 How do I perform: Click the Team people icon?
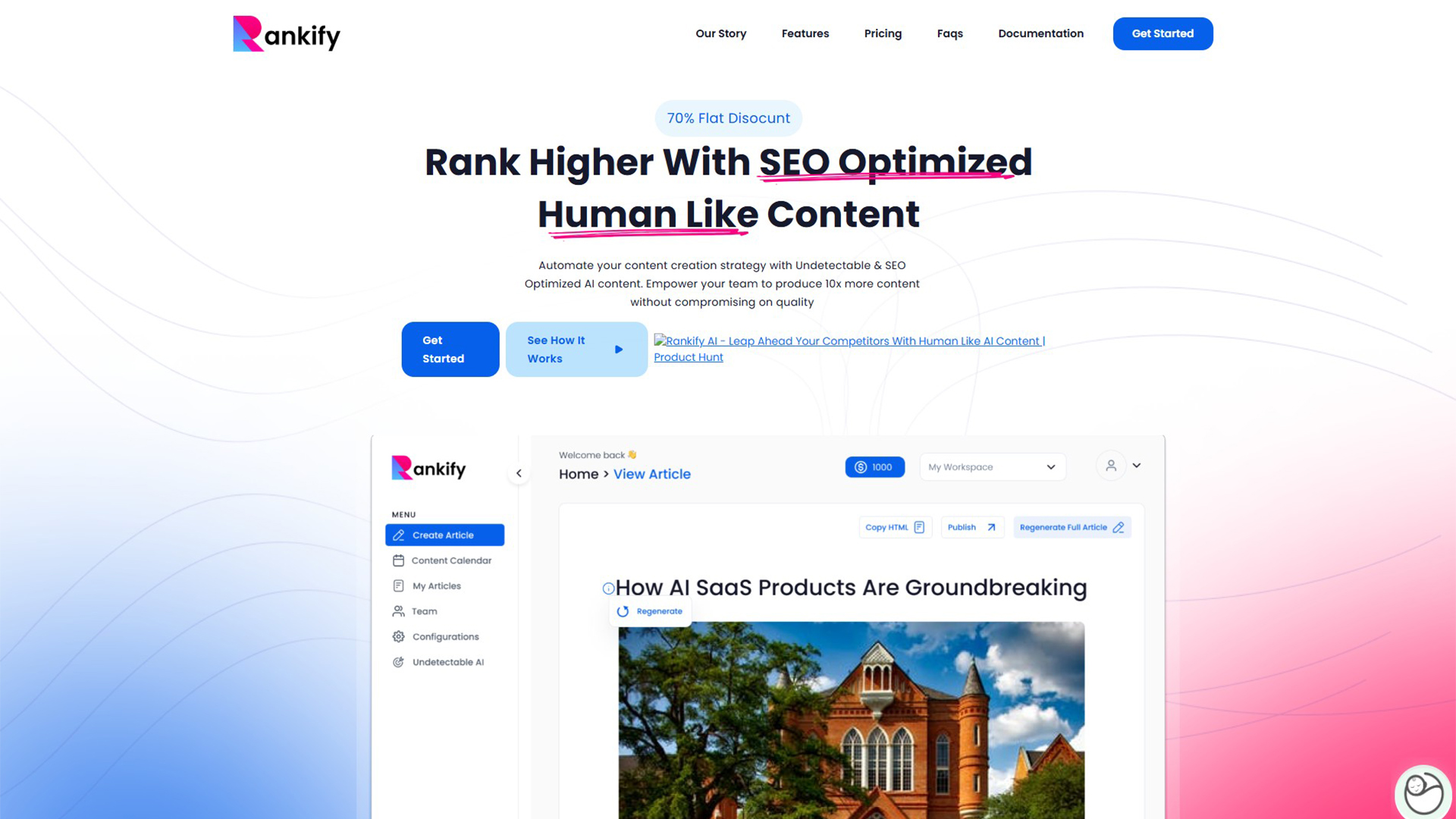[398, 611]
